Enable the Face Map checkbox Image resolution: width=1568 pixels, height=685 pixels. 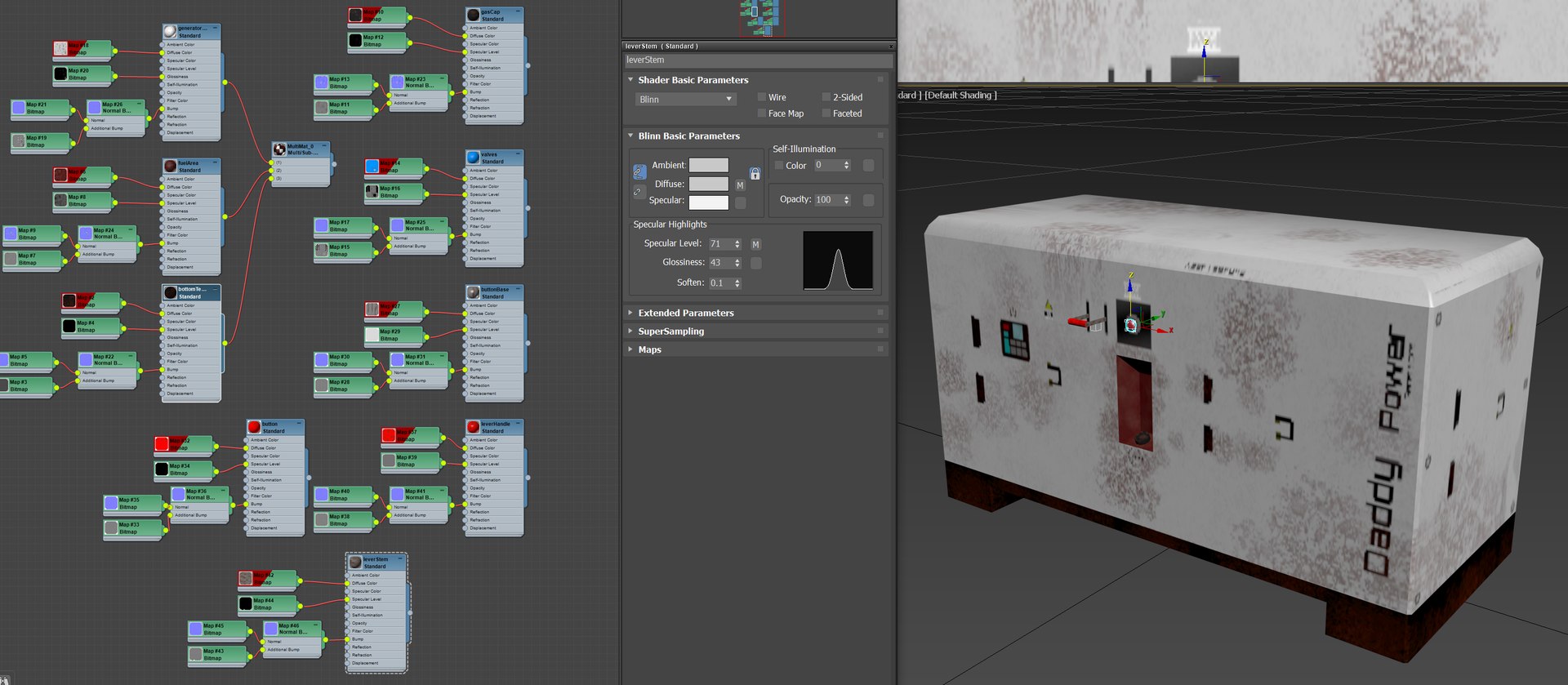coord(762,113)
